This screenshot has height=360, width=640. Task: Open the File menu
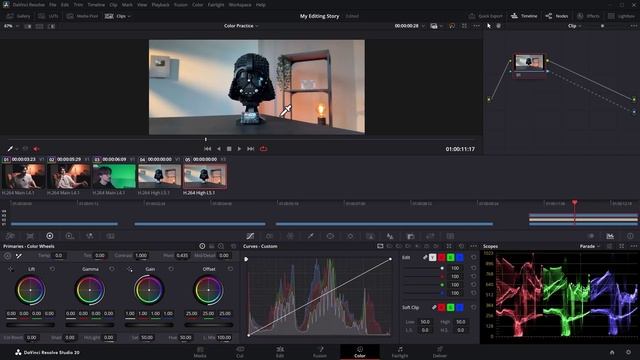(x=53, y=5)
